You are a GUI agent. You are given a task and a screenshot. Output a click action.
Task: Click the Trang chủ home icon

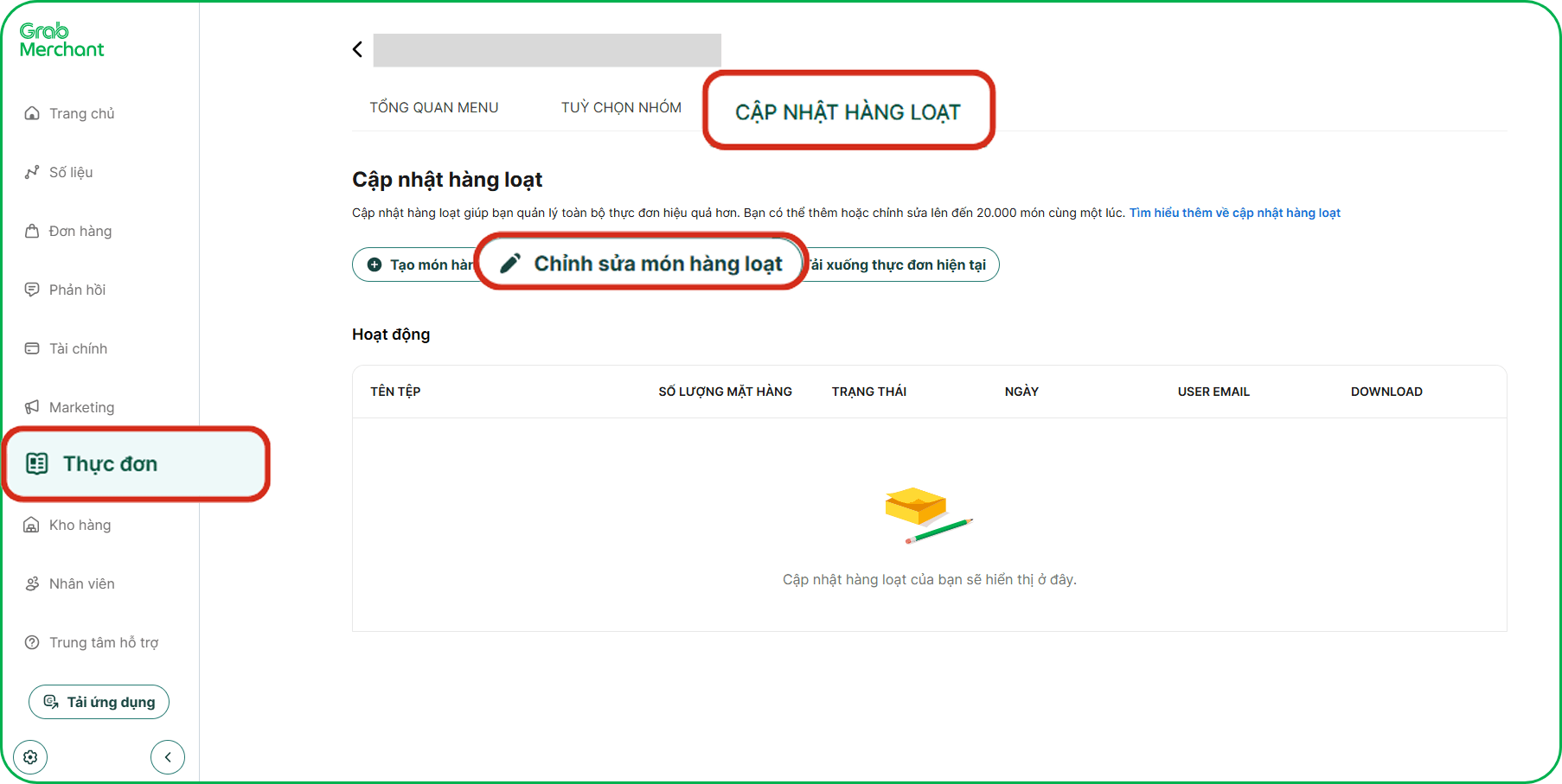(32, 113)
